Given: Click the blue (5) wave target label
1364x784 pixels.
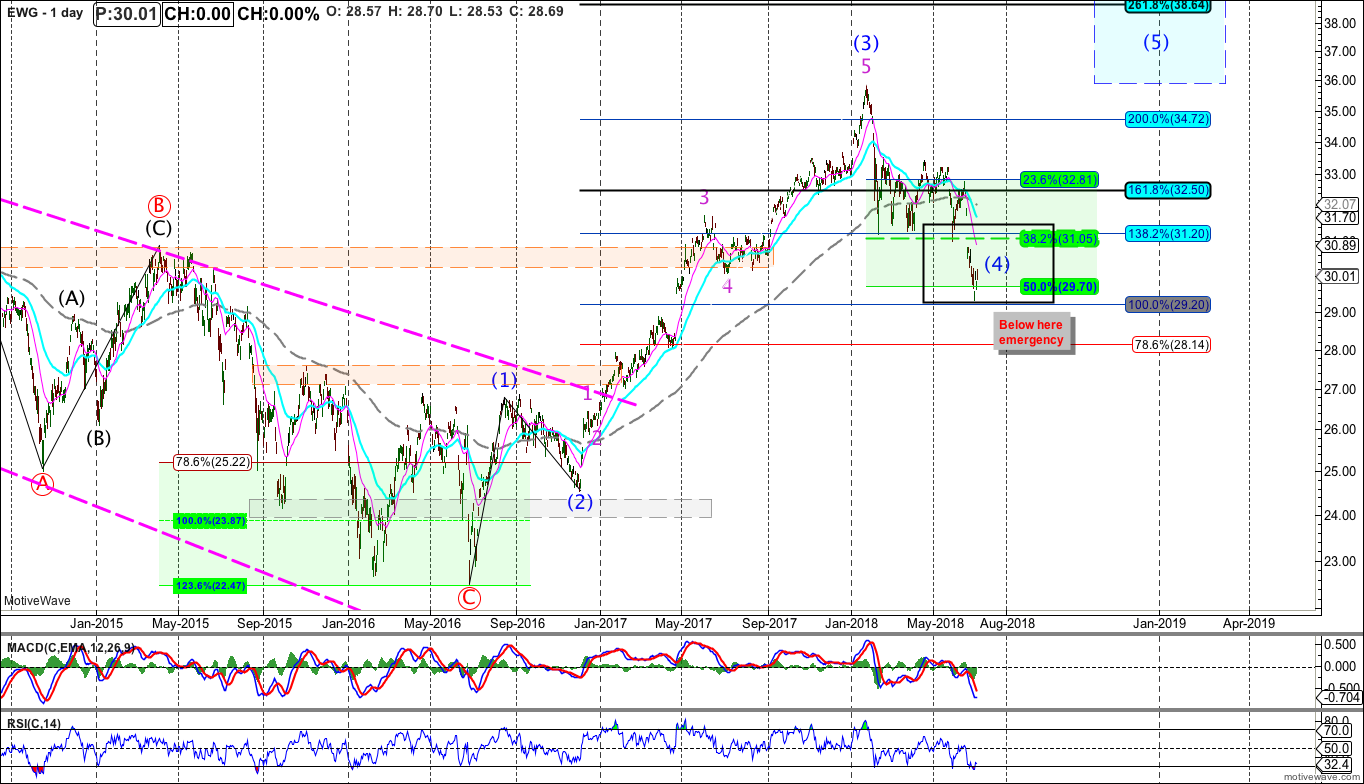Looking at the screenshot, I should pos(1157,43).
